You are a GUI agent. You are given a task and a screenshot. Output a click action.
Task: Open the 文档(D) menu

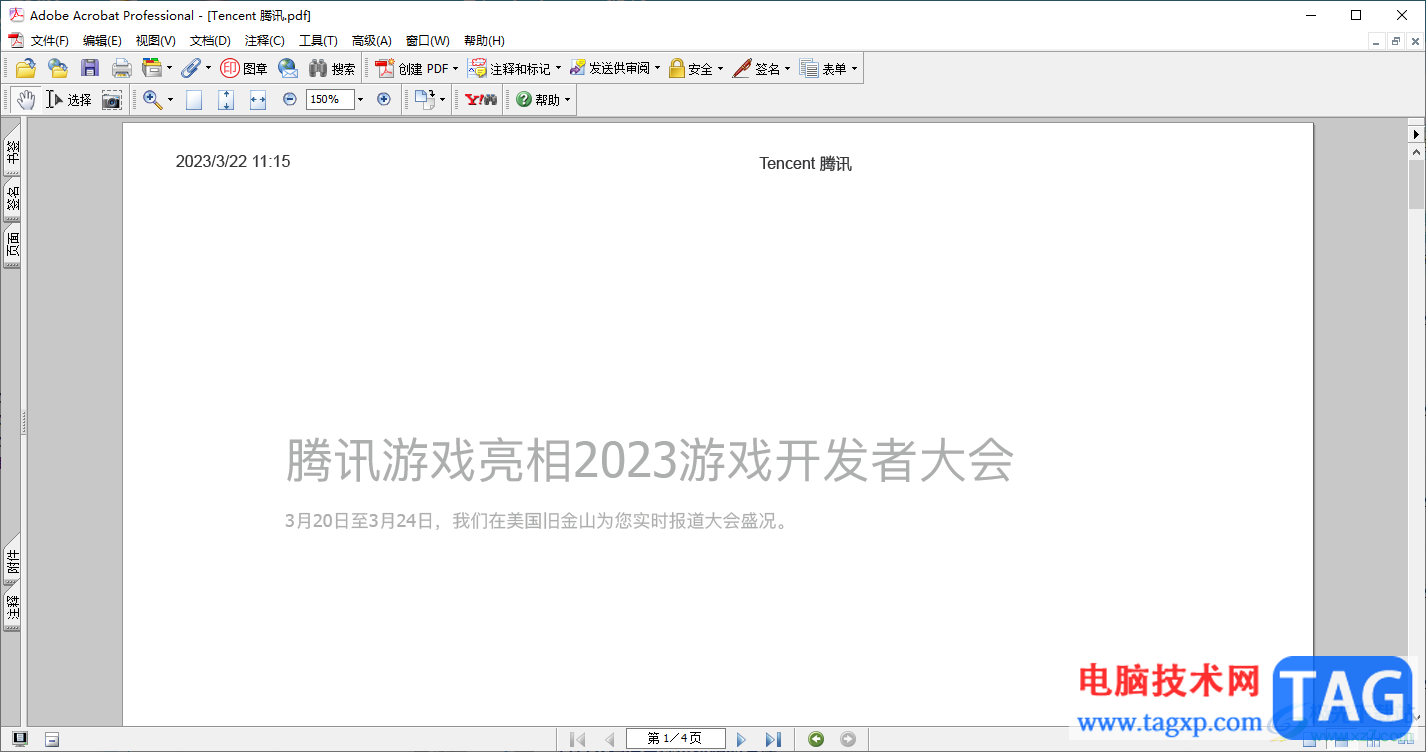(210, 41)
